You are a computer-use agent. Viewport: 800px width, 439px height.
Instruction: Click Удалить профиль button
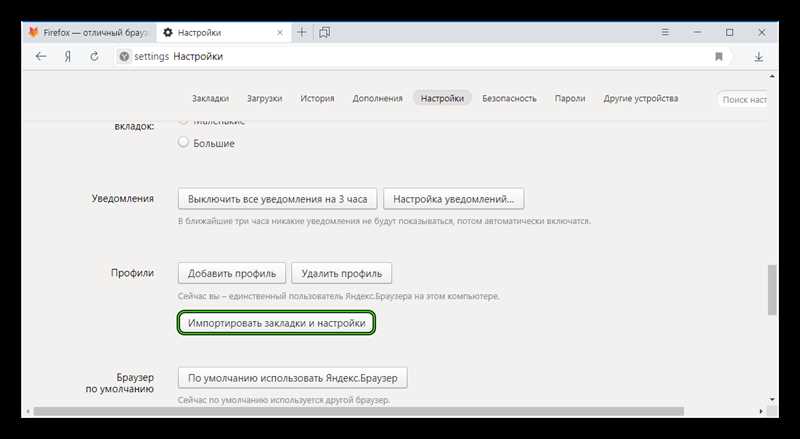point(341,273)
